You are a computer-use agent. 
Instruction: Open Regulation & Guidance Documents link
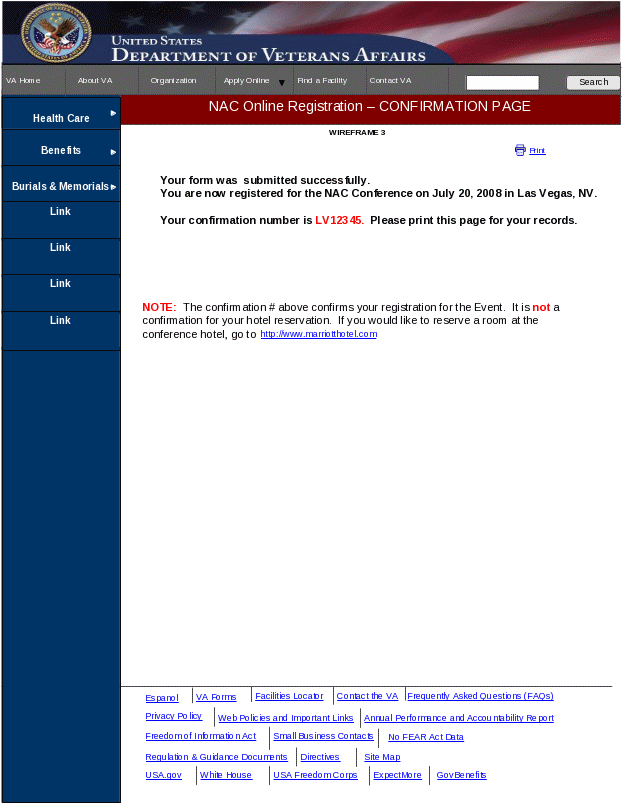tap(216, 757)
